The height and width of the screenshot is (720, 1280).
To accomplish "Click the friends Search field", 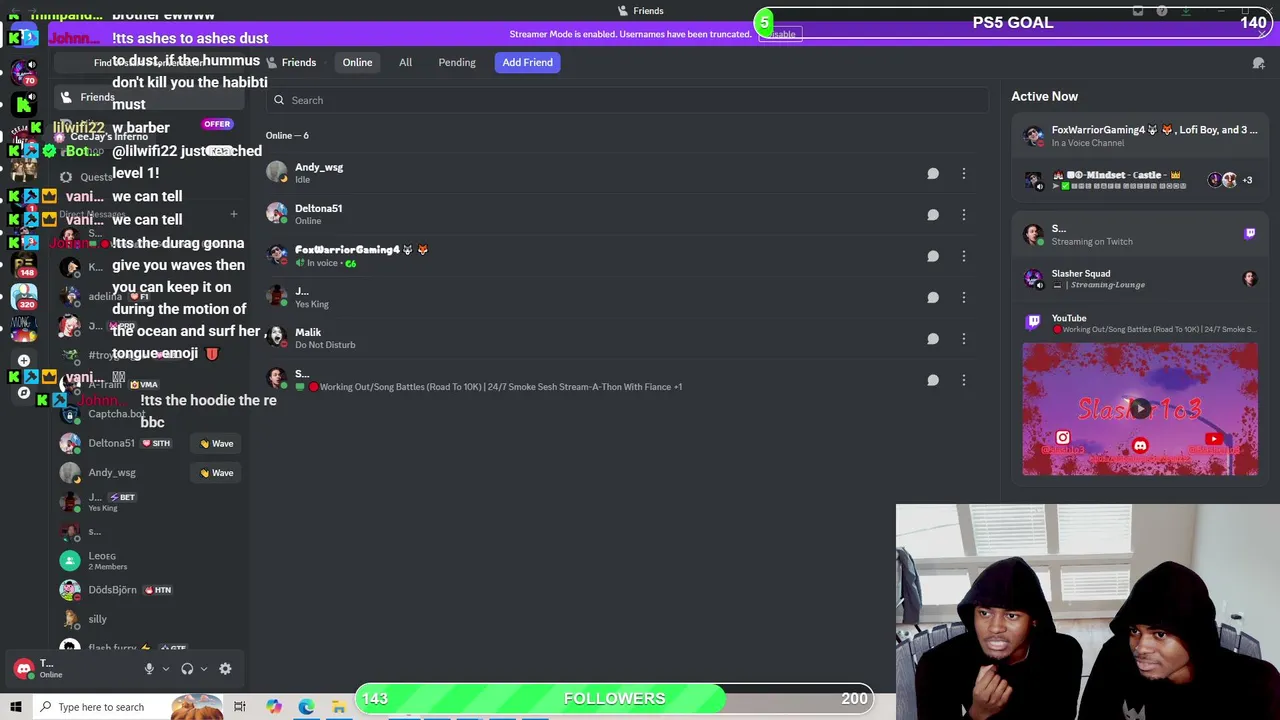I will (627, 100).
